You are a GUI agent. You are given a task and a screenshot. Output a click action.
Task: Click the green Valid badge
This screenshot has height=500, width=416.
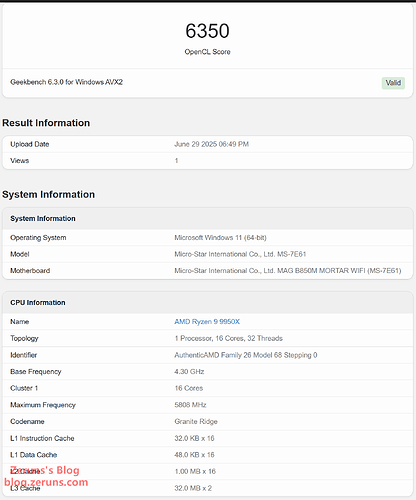(393, 83)
